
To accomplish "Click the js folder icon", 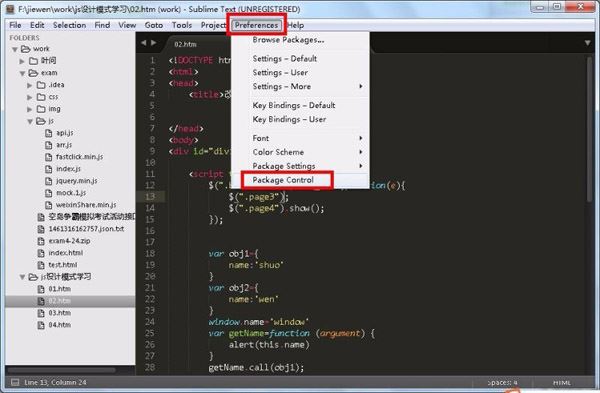I will coord(41,121).
